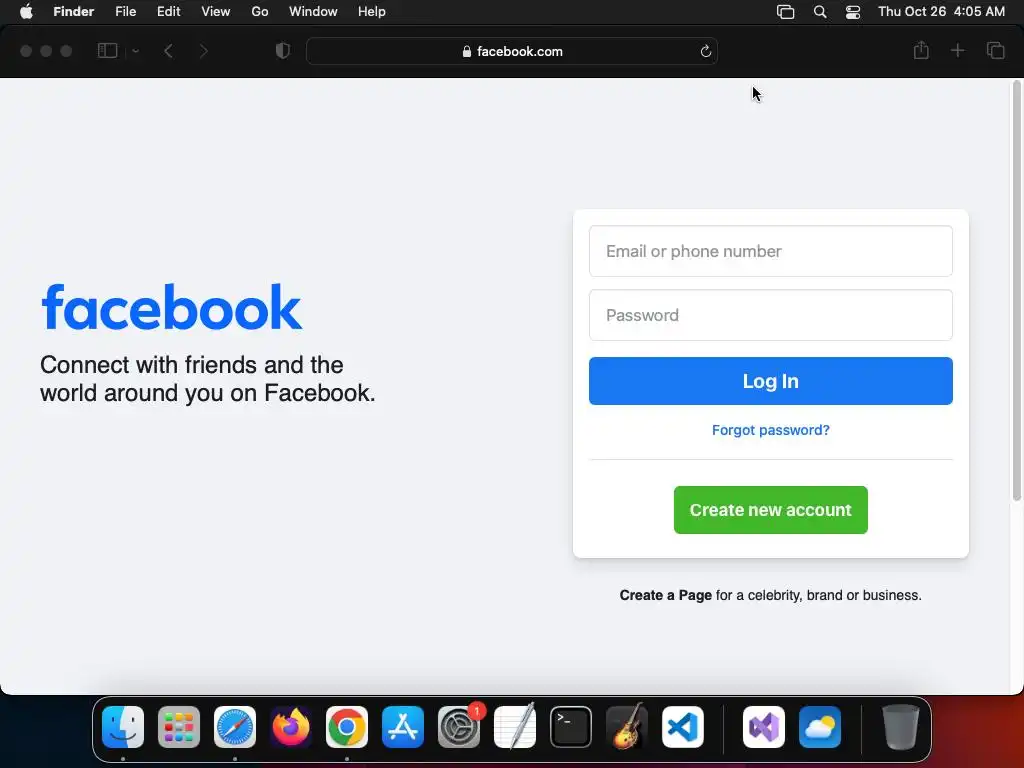Toggle the Safari sidebar button

coord(107,51)
